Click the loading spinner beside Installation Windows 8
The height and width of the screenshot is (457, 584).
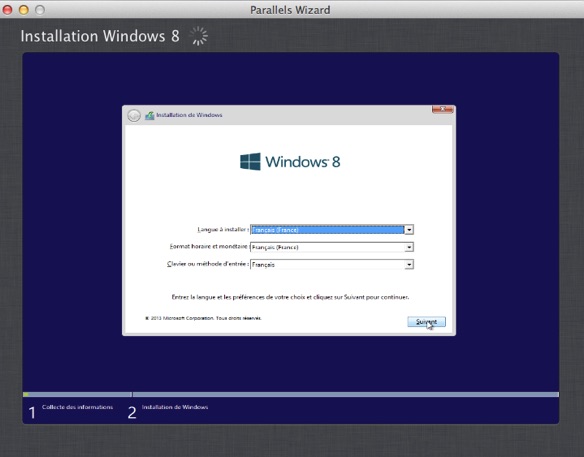199,36
